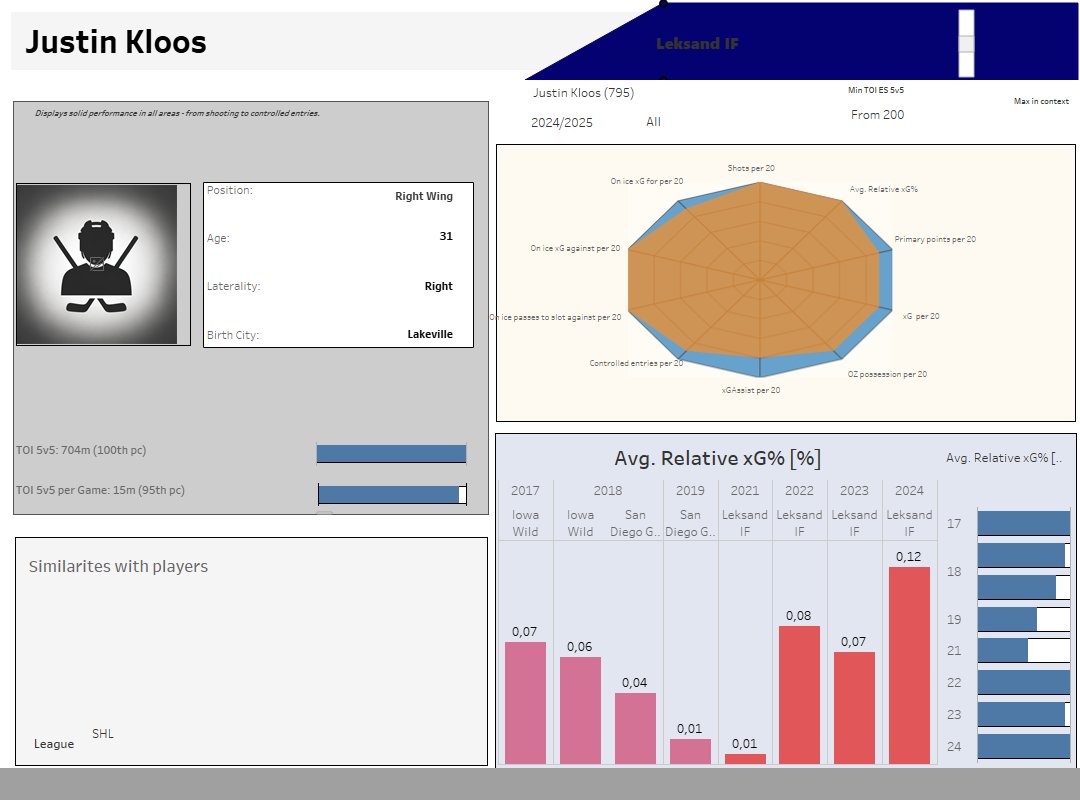Click the SHL league value

coord(103,734)
